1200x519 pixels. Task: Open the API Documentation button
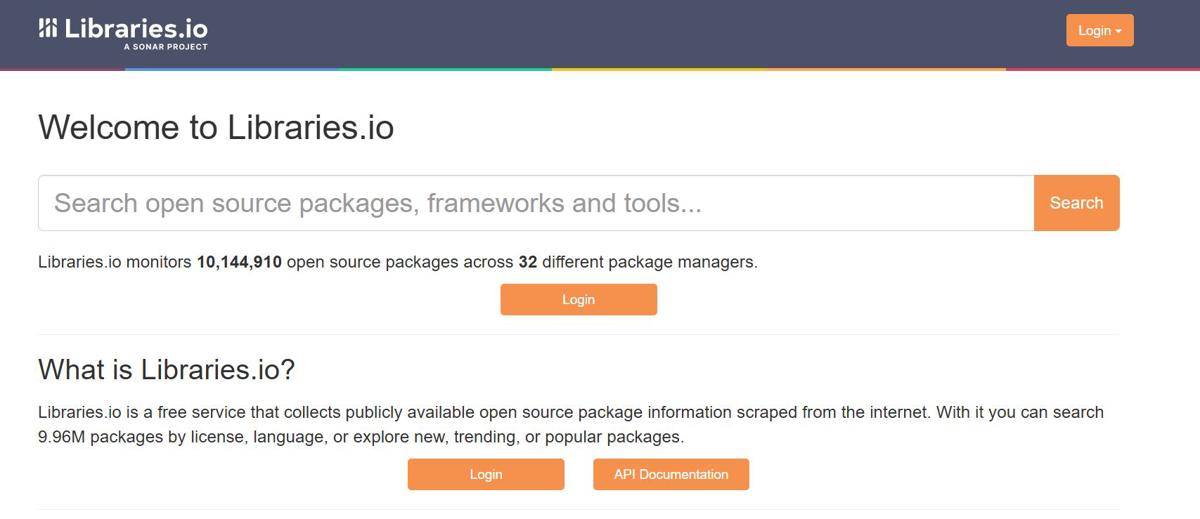click(670, 474)
